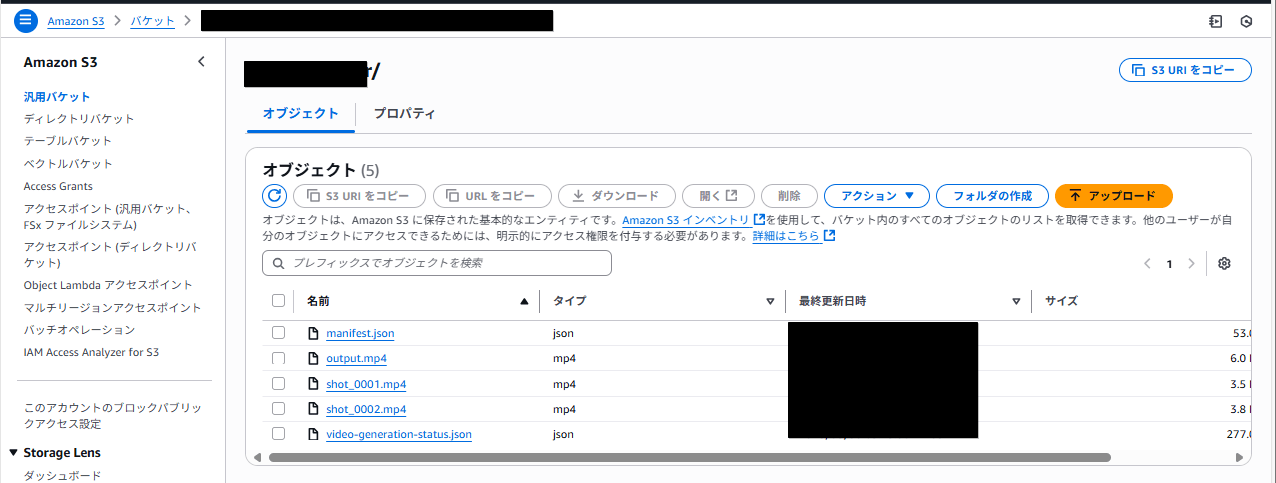This screenshot has width=1276, height=483.
Task: Open IAM Access Analyzer for S3
Action: 91,352
